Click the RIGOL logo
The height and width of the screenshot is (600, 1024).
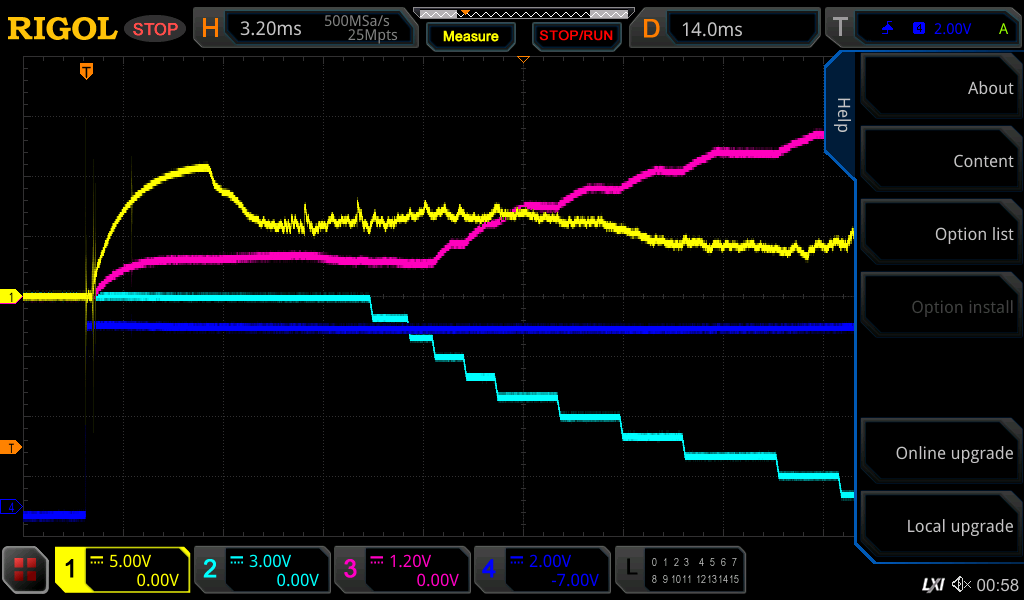62,29
